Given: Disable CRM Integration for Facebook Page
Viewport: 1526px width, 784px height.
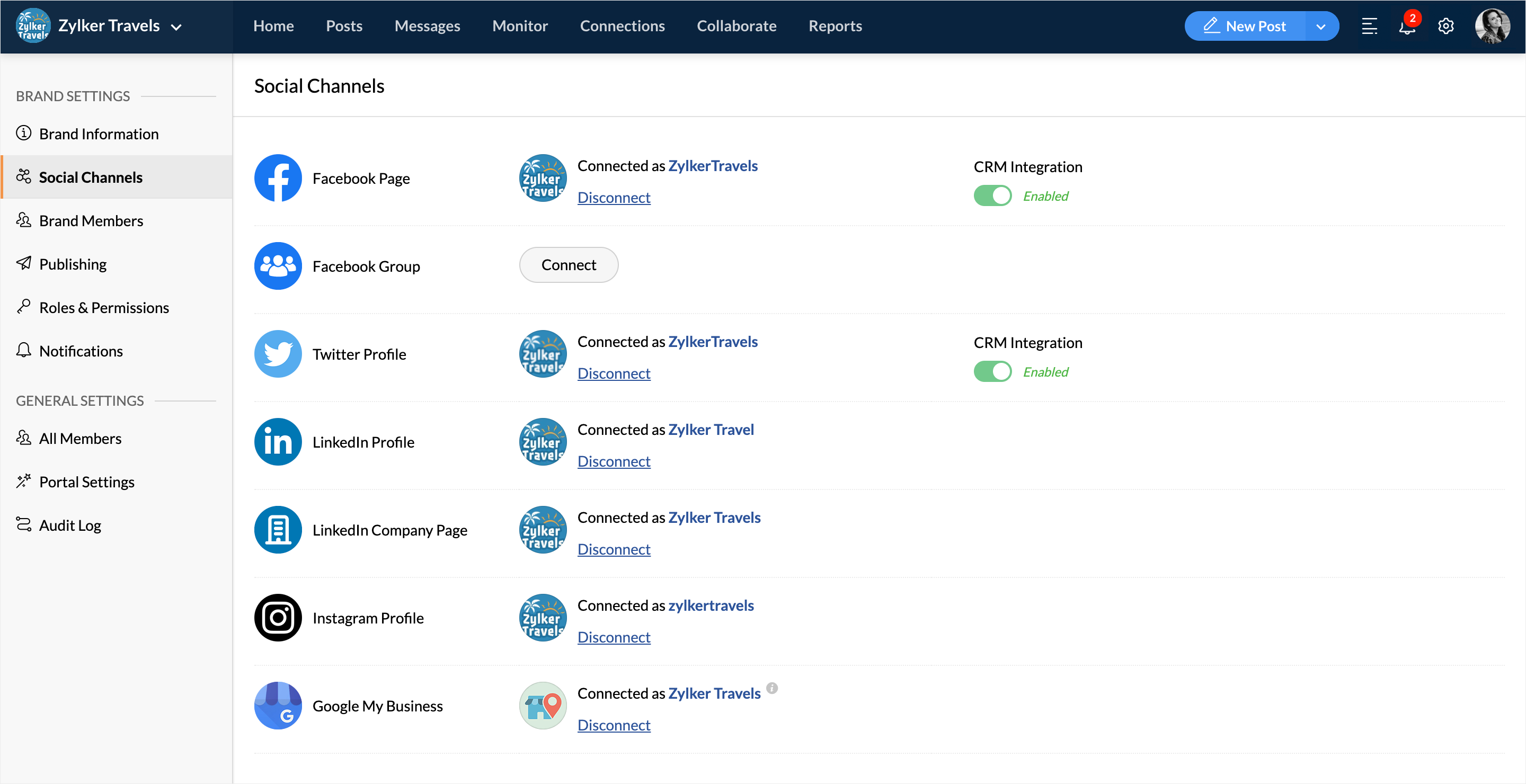Looking at the screenshot, I should point(993,196).
